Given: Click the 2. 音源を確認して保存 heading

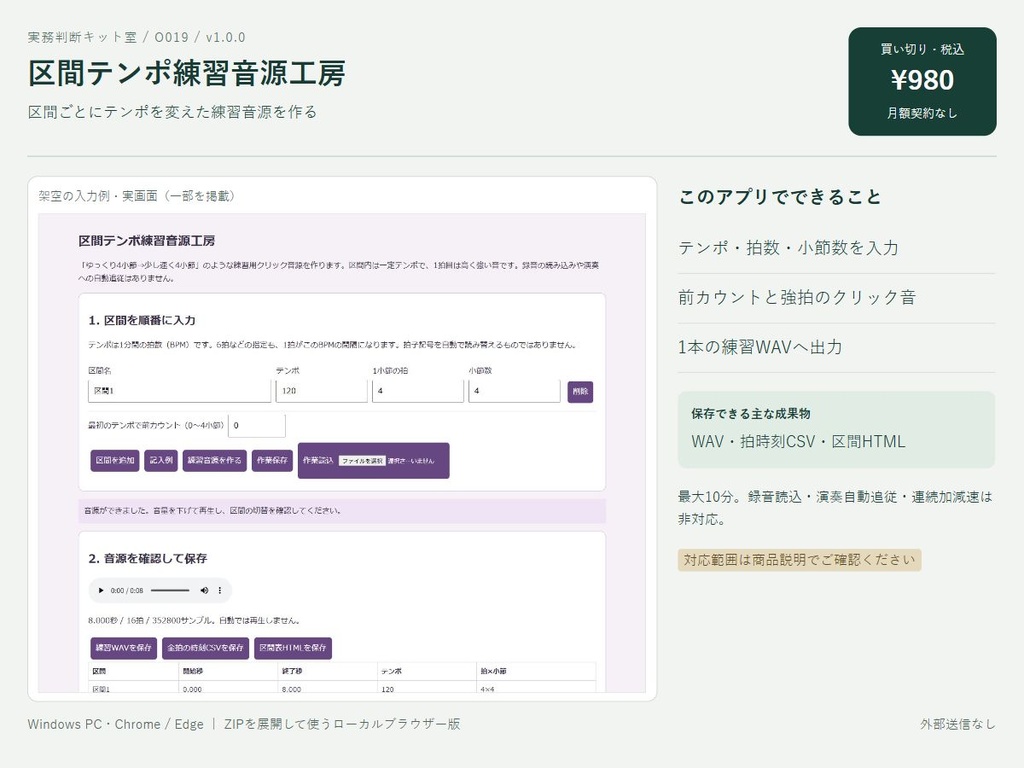Looking at the screenshot, I should tap(148, 558).
